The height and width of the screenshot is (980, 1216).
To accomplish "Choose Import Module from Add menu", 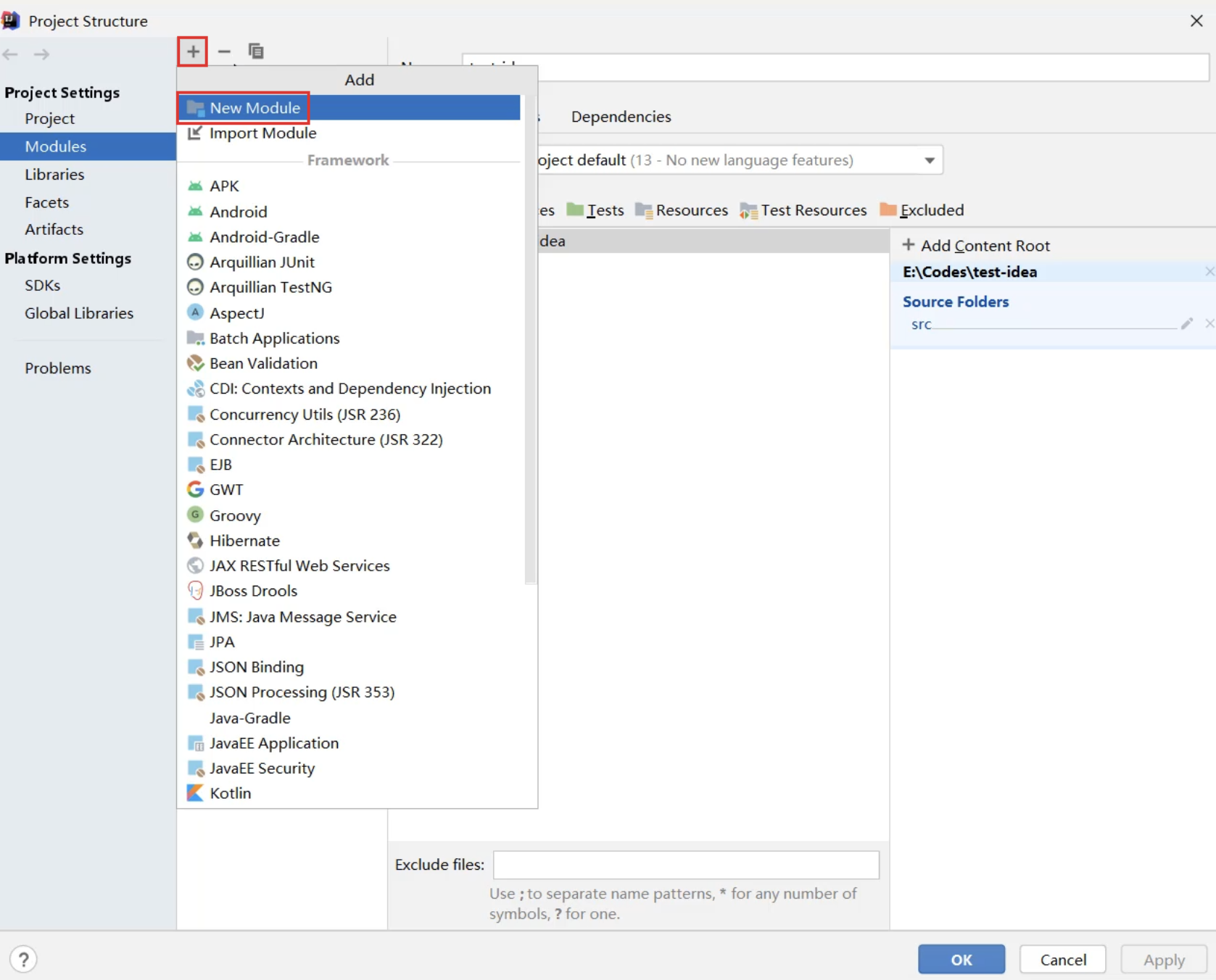I will coord(349,133).
